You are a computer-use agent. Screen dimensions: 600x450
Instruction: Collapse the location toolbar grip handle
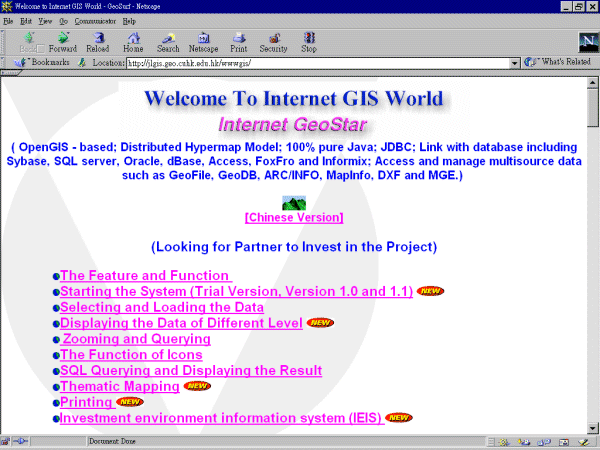click(3, 62)
